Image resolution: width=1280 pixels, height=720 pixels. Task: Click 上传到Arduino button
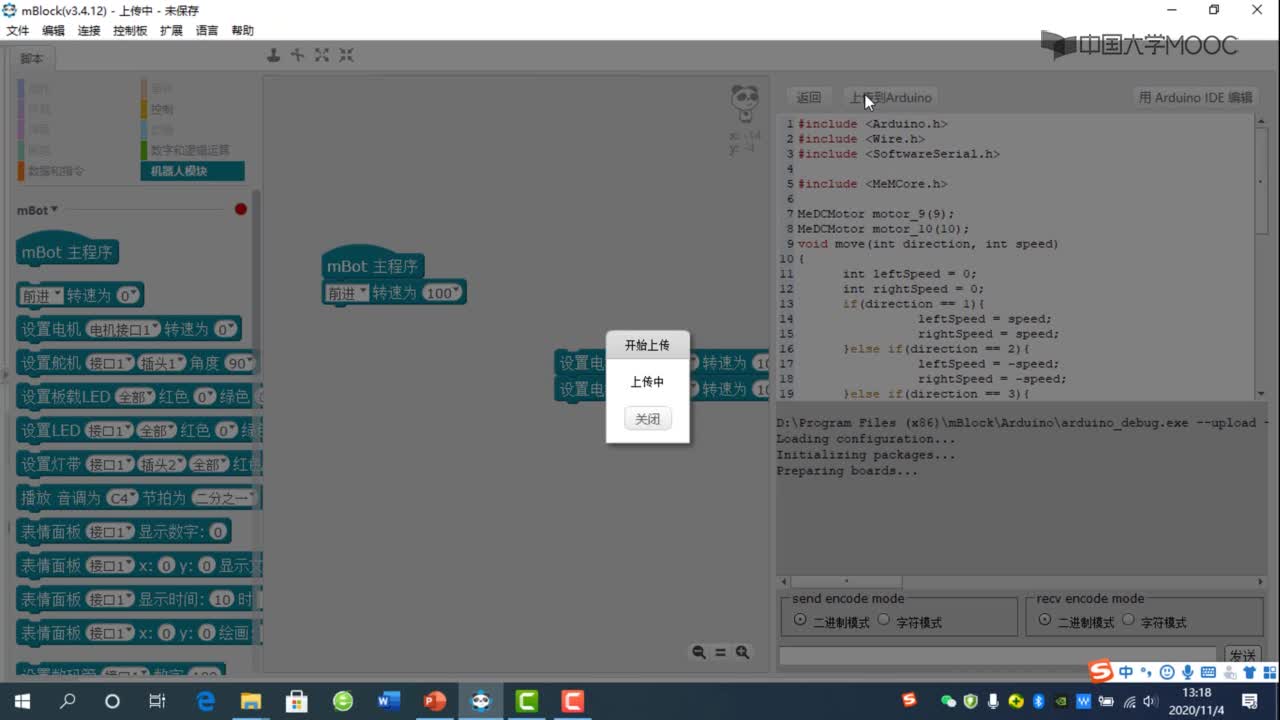point(890,97)
